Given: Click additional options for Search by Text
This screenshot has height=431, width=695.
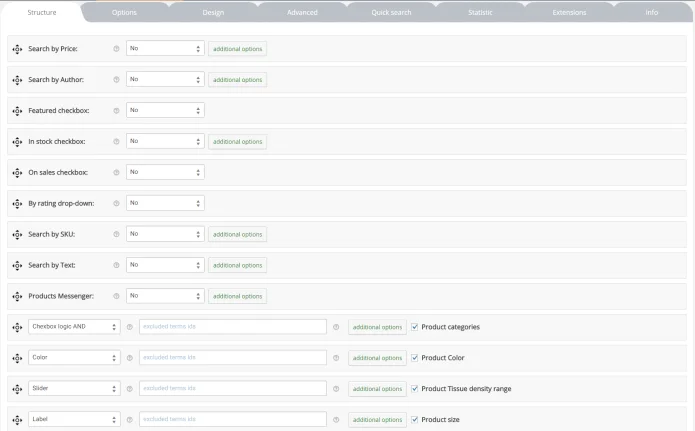Looking at the screenshot, I should (x=237, y=266).
